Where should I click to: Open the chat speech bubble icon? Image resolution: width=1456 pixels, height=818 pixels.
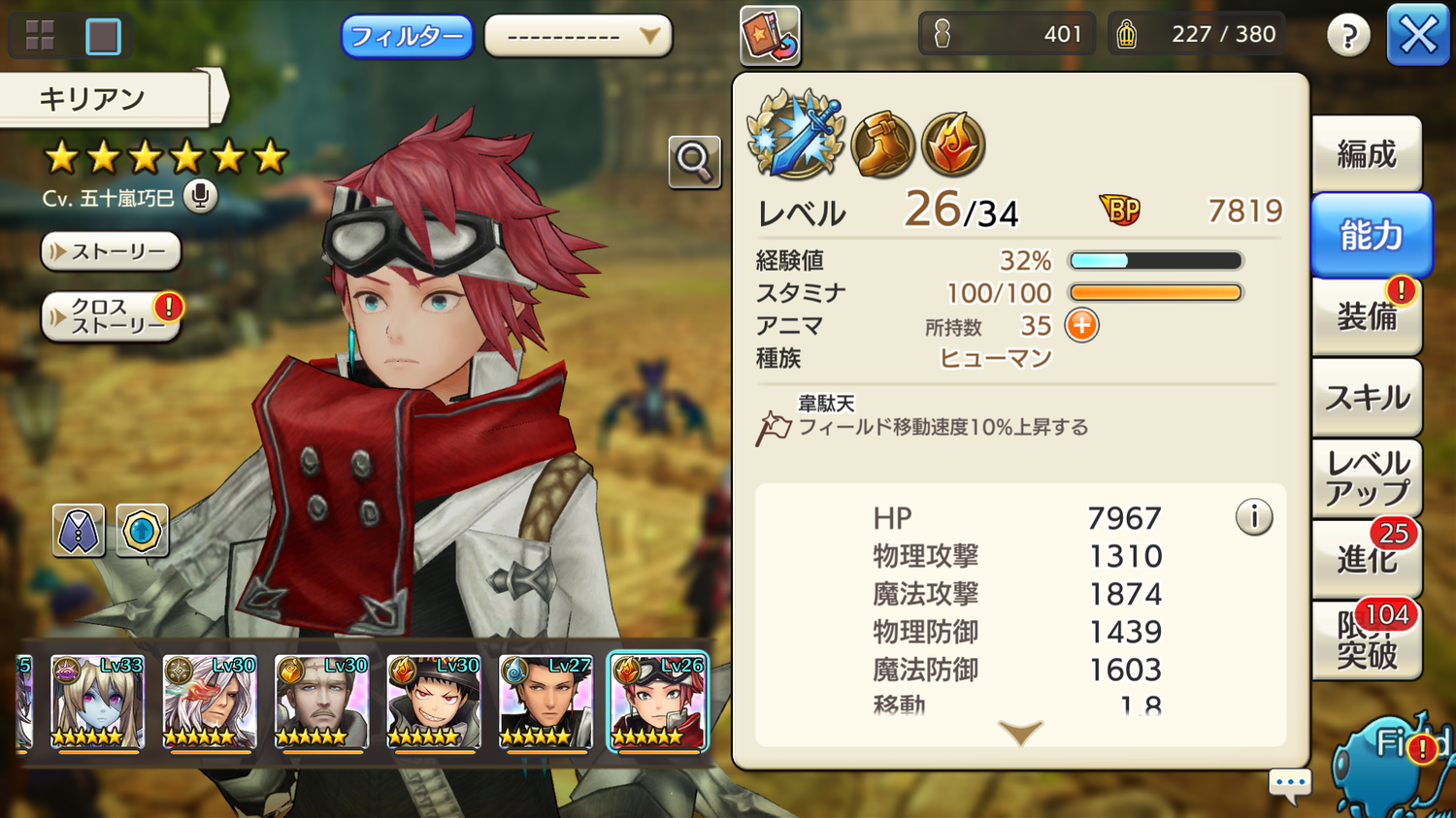pos(1290,784)
